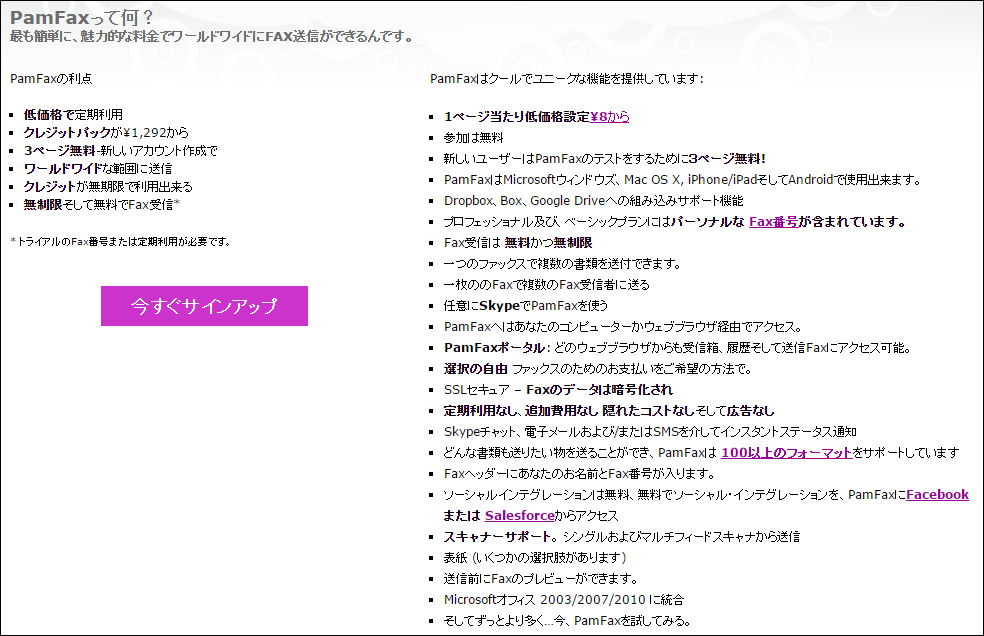This screenshot has width=984, height=636.
Task: Select the クレジットが無期限で利用出来る item
Action: (108, 186)
